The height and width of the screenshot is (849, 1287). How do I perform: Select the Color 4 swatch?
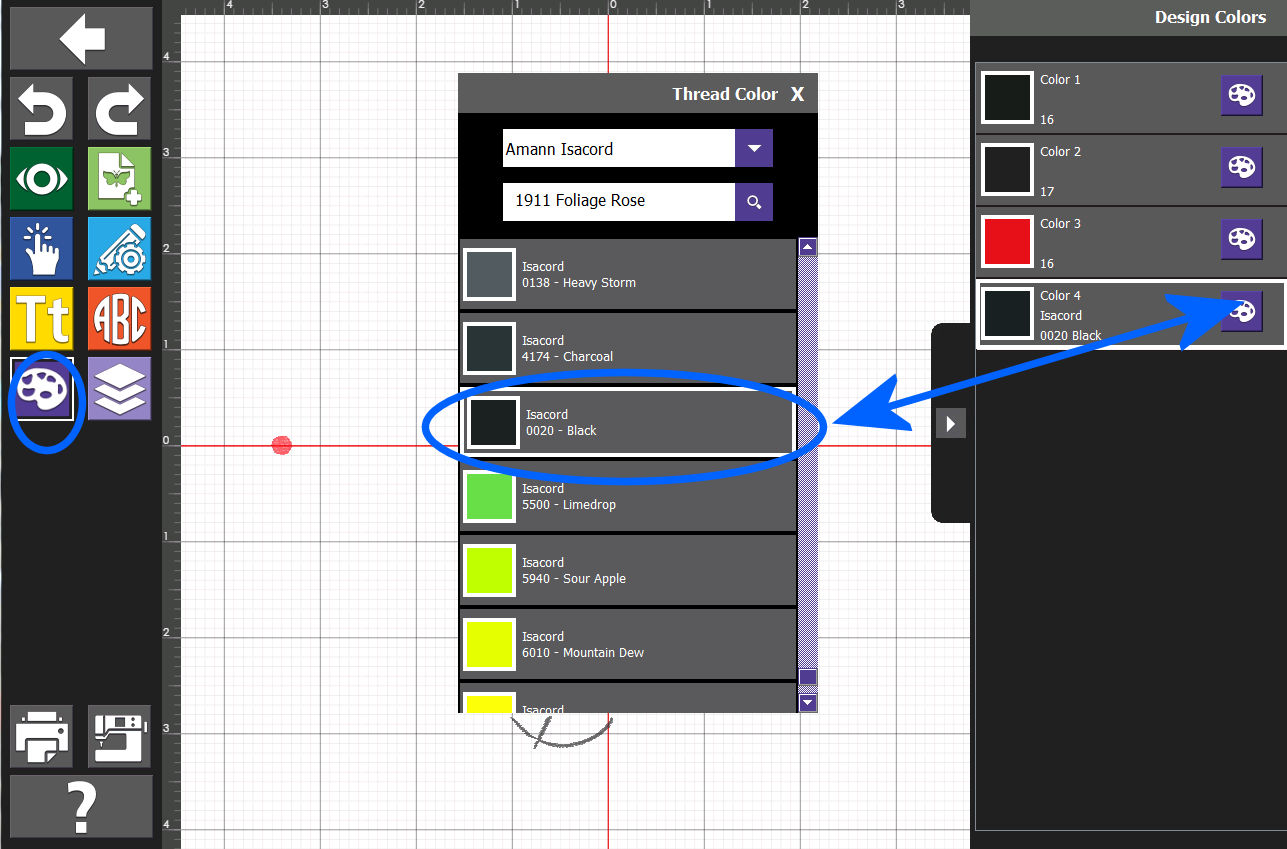point(1007,313)
